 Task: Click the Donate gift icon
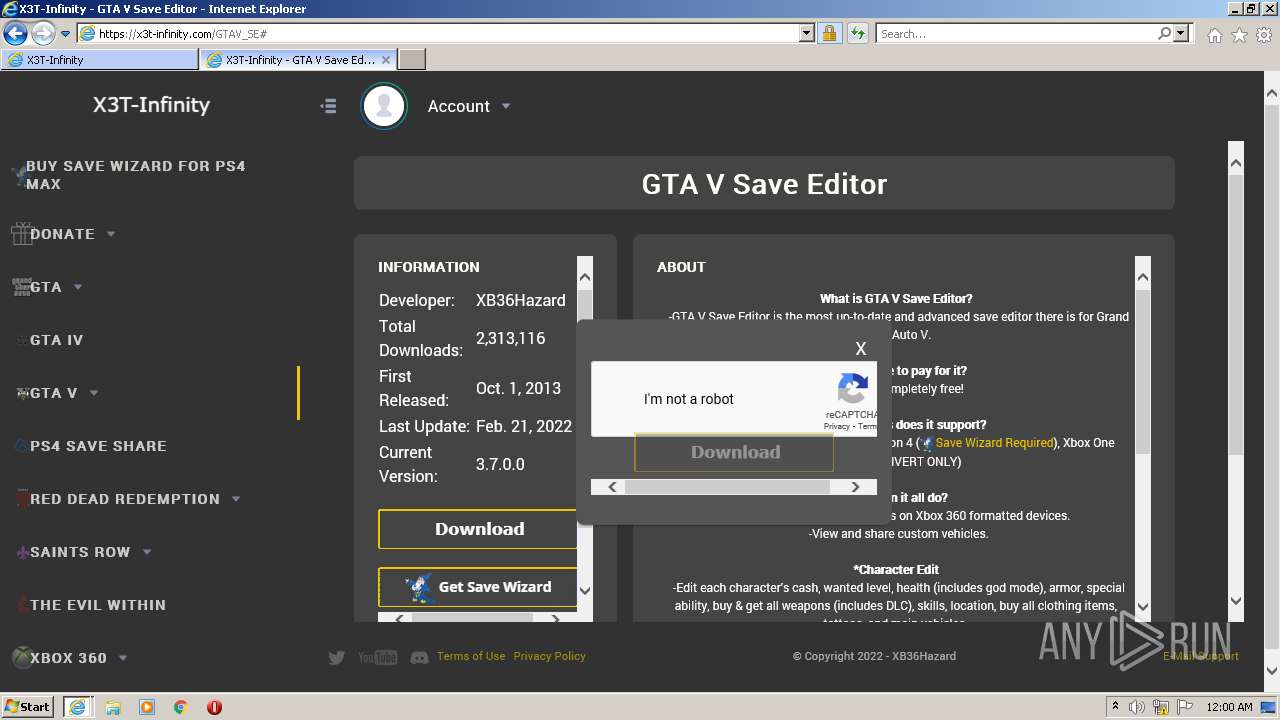[21, 234]
